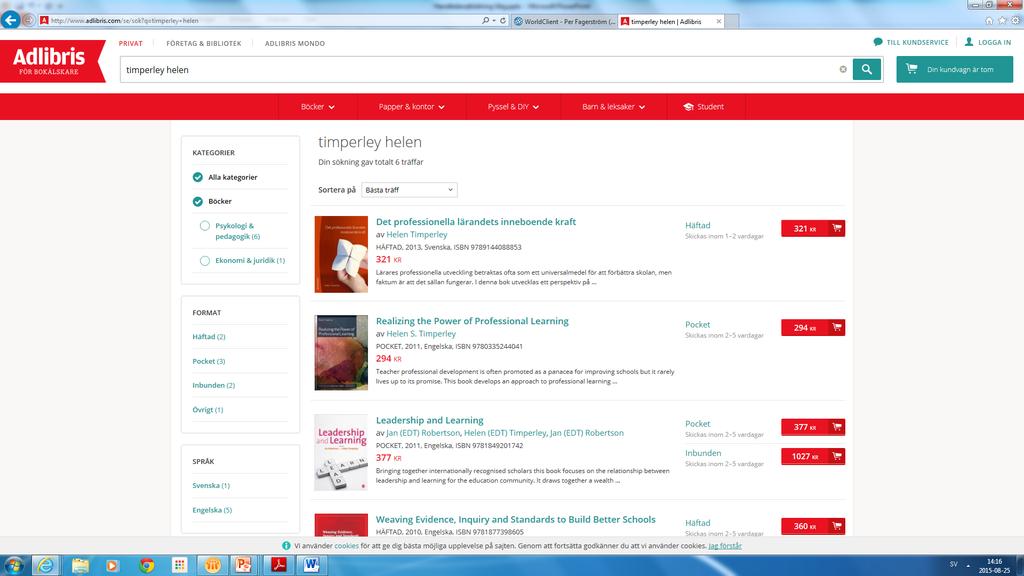Switch to the WorldClient browser tab

click(565, 21)
